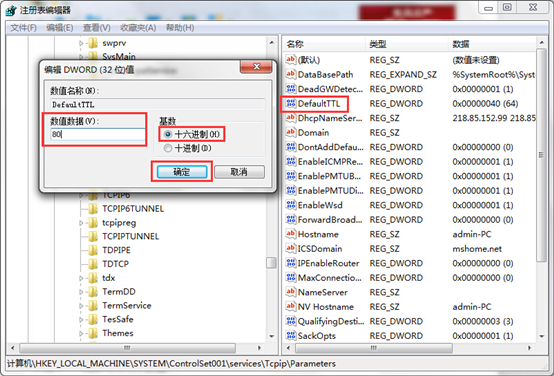Image resolution: width=554 pixels, height=376 pixels.
Task: Select the EnableWsd DWORD icon
Action: pyautogui.click(x=290, y=205)
